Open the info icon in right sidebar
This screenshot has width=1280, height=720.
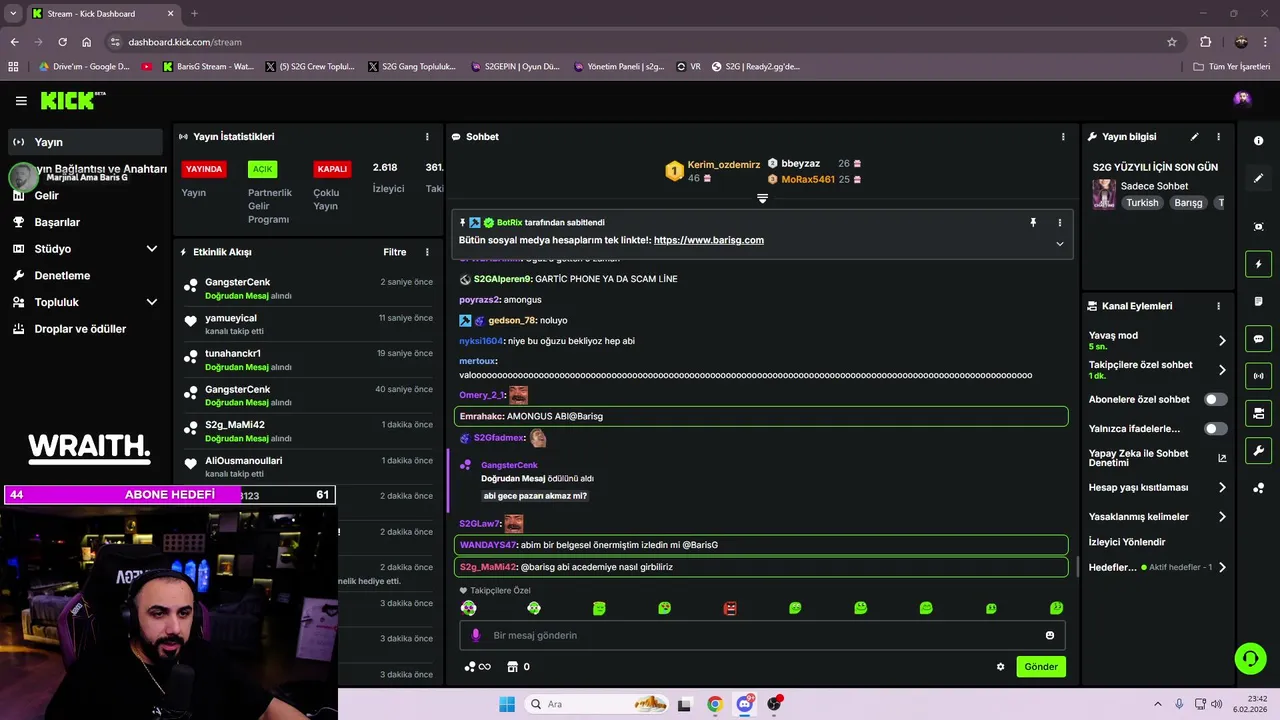click(x=1258, y=141)
